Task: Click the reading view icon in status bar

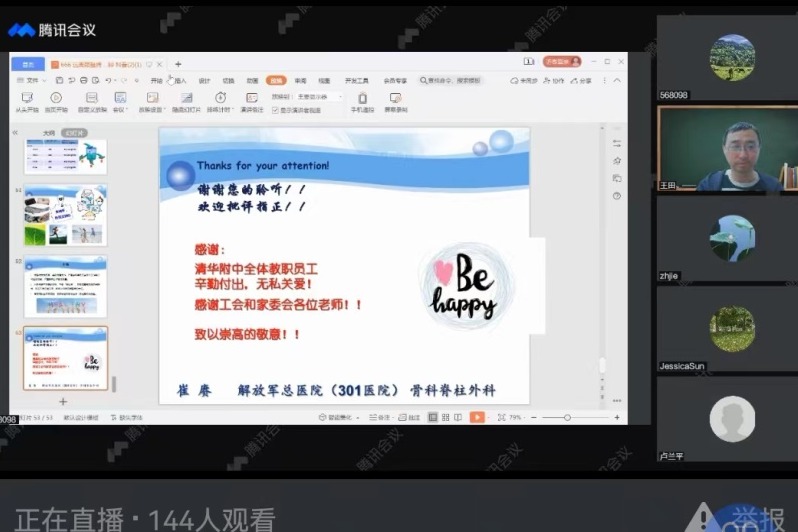Action: point(458,417)
